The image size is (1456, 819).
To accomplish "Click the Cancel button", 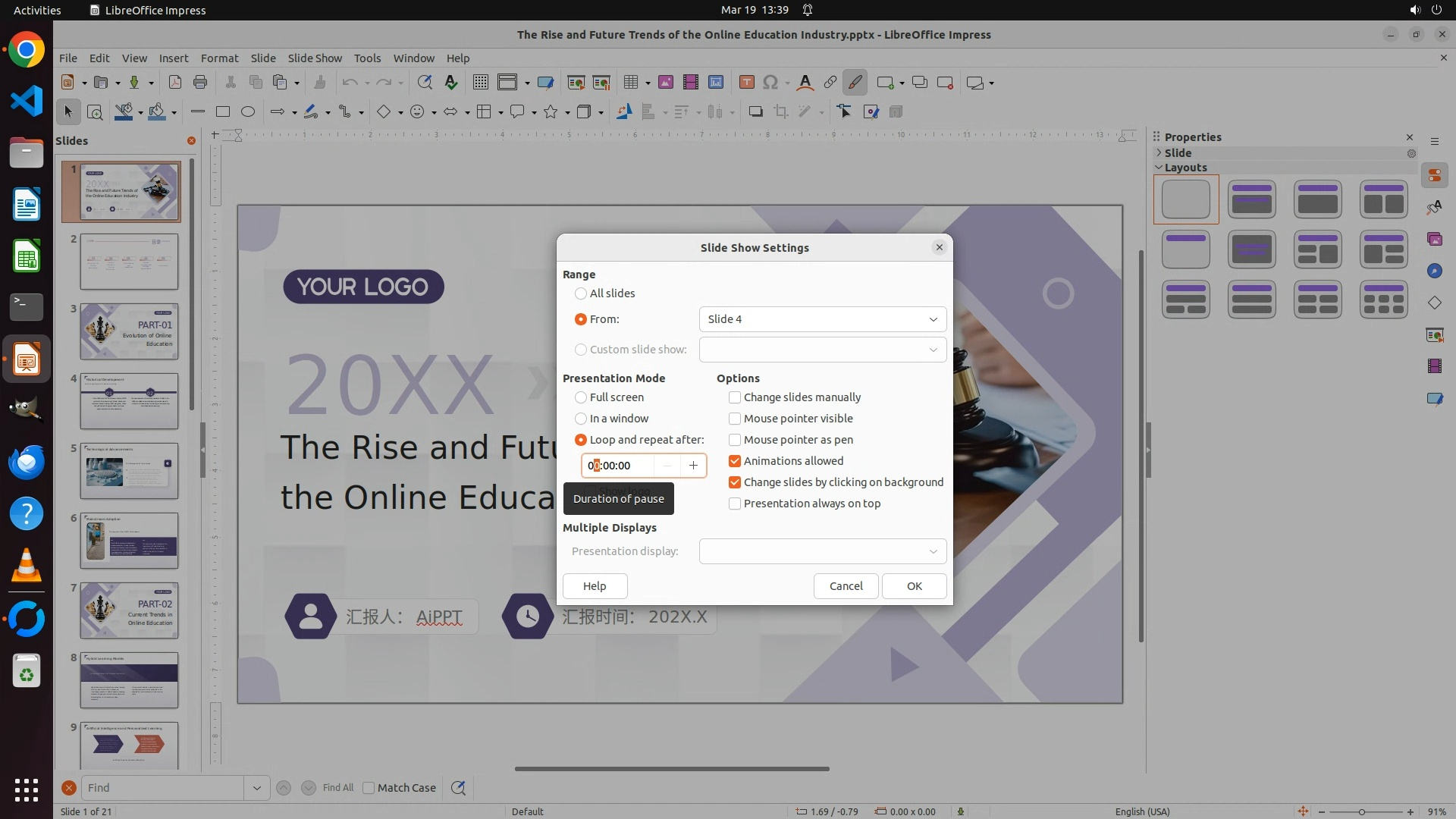I will tap(846, 586).
